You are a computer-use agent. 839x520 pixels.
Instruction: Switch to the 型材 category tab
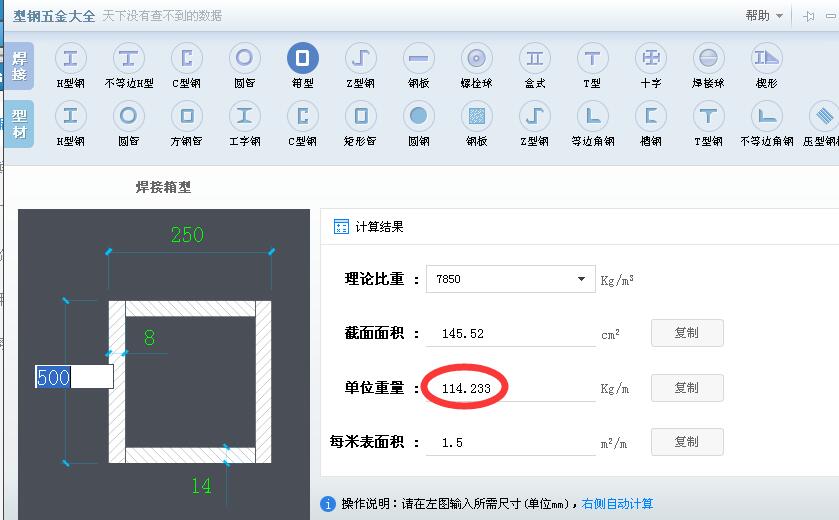click(20, 124)
